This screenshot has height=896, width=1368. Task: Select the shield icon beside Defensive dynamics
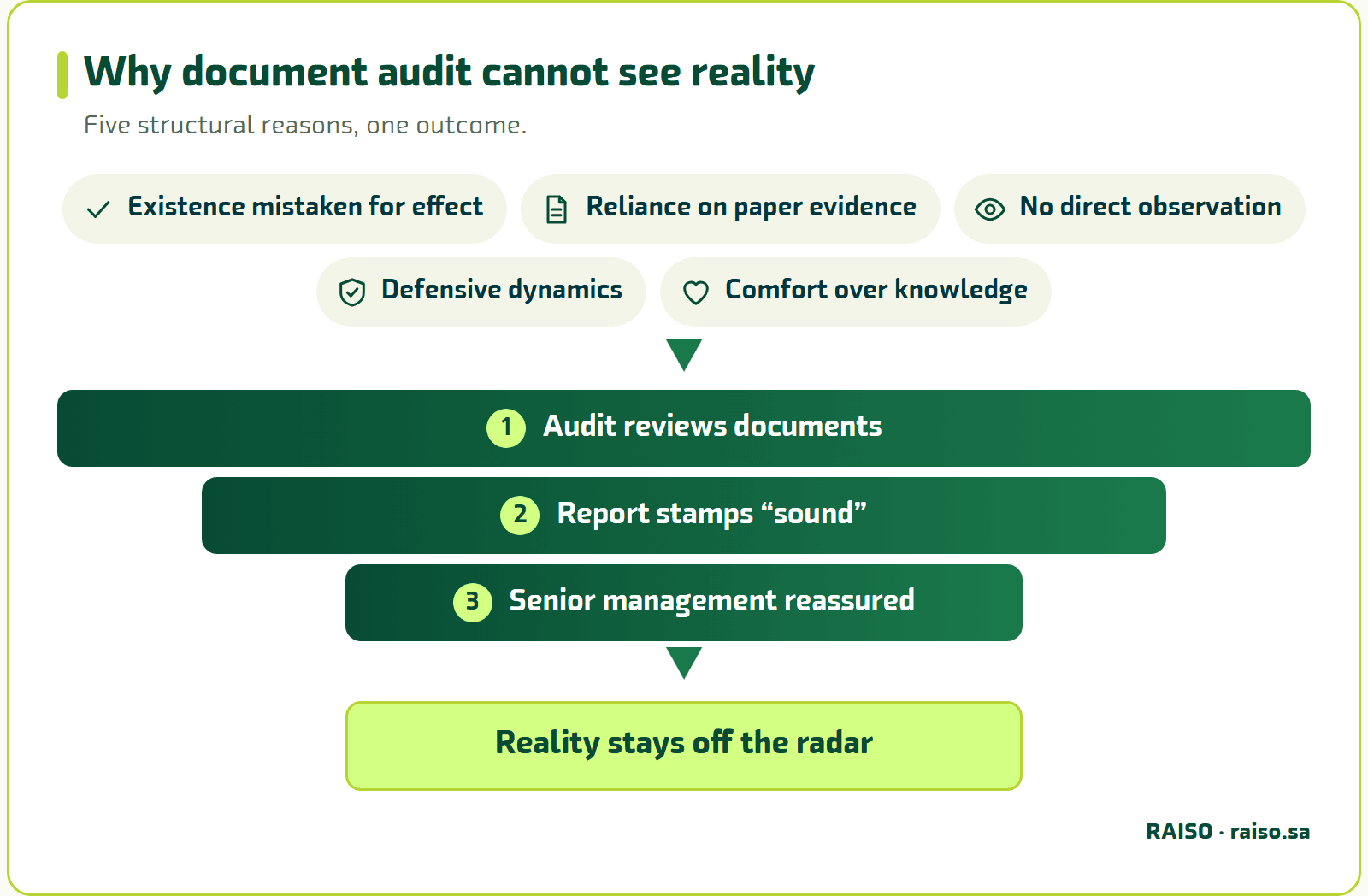click(x=352, y=292)
